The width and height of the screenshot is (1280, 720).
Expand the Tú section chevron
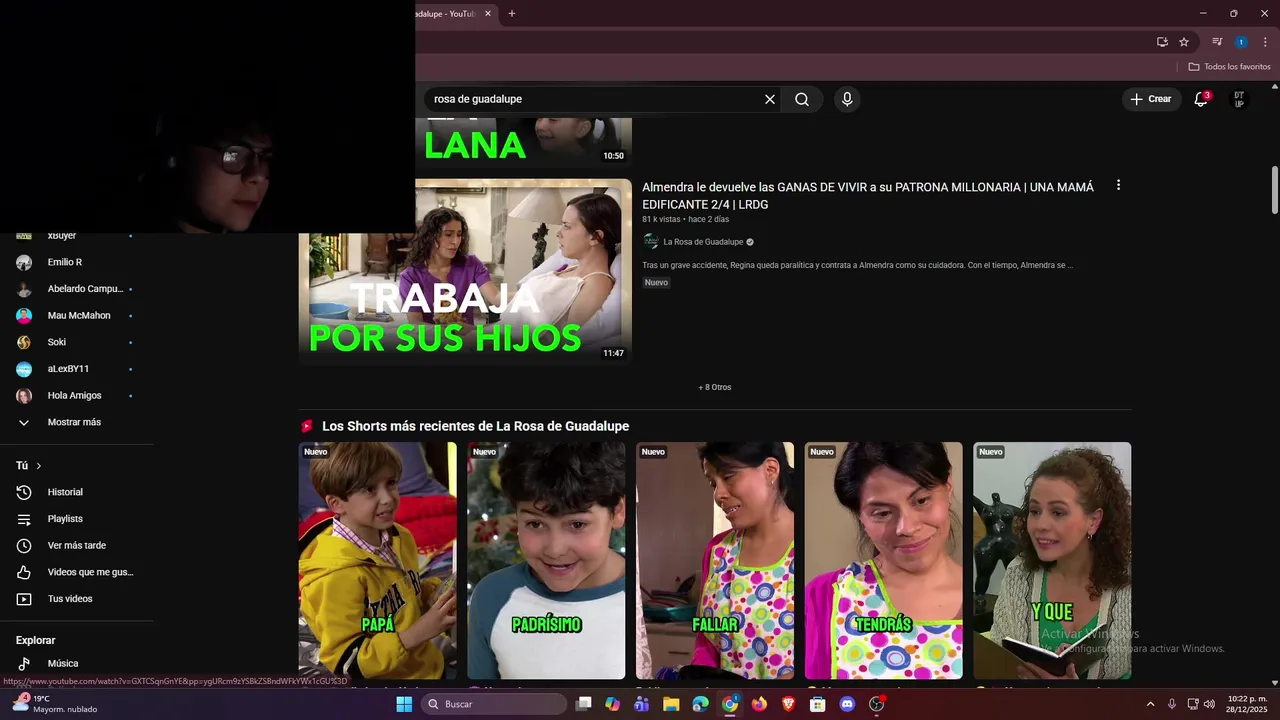coord(39,466)
